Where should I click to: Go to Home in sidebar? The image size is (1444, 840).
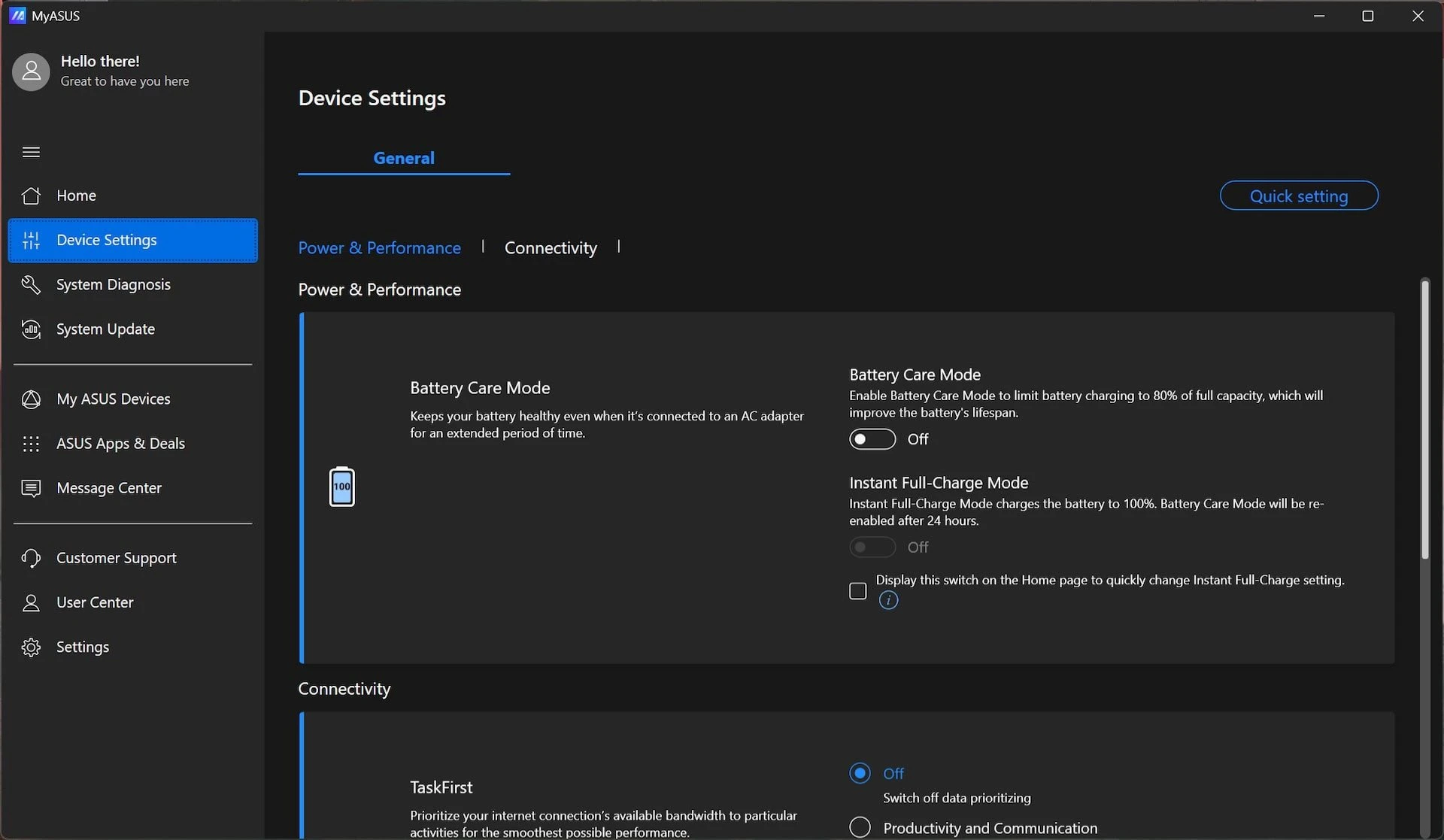click(132, 196)
